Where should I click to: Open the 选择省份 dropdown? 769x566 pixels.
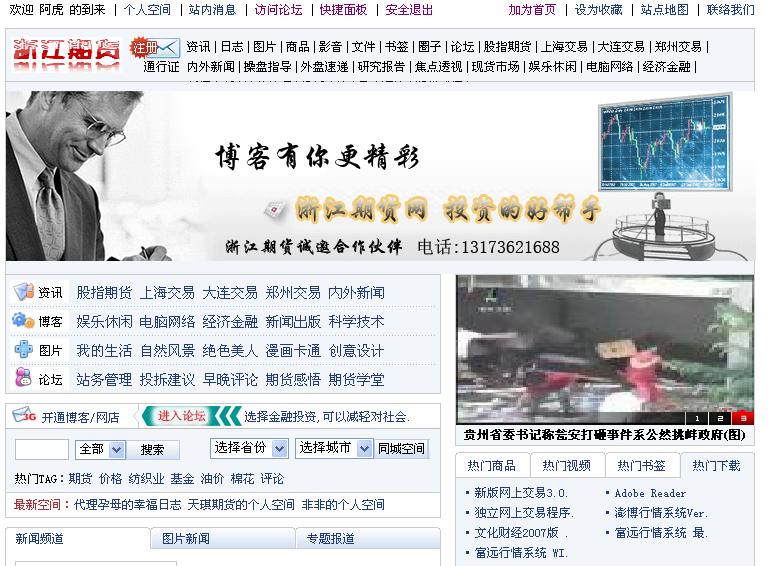249,448
